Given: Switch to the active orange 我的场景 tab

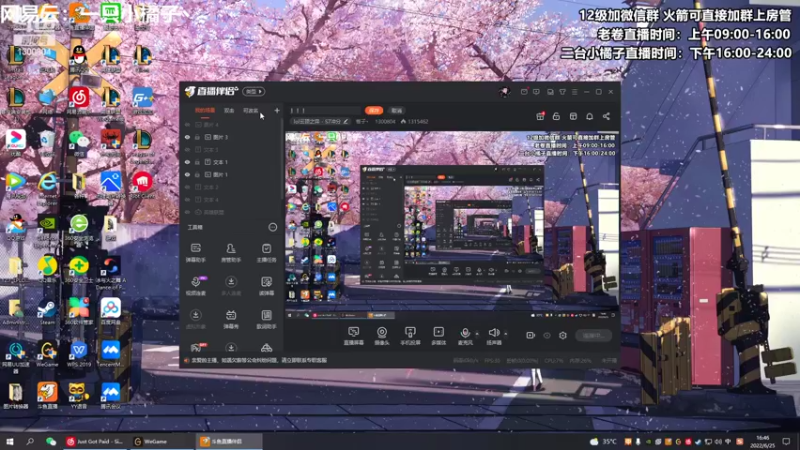Looking at the screenshot, I should pyautogui.click(x=205, y=110).
